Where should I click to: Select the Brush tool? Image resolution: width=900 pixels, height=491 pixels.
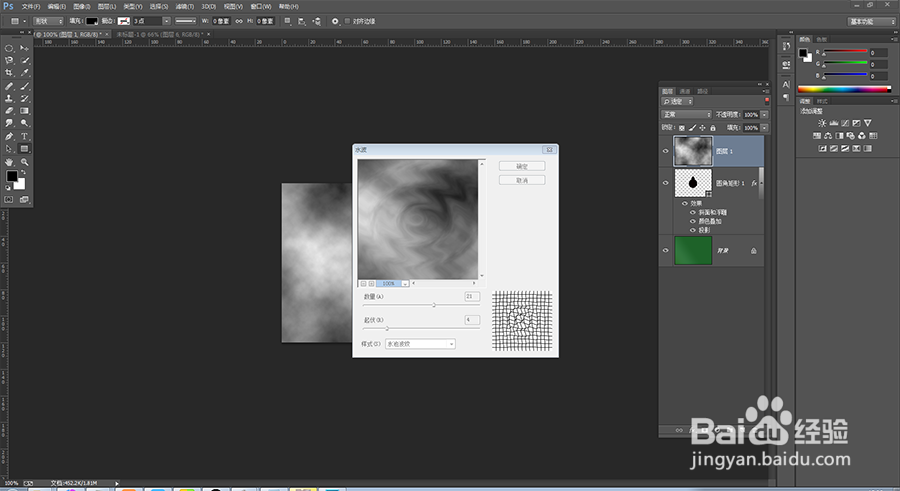(24, 86)
